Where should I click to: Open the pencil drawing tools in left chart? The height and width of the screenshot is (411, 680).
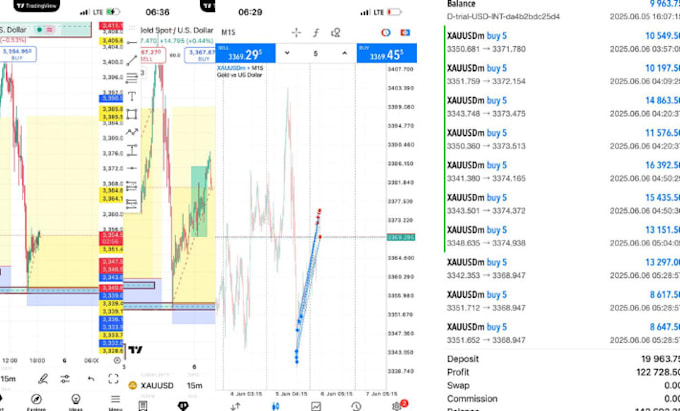(x=42, y=379)
